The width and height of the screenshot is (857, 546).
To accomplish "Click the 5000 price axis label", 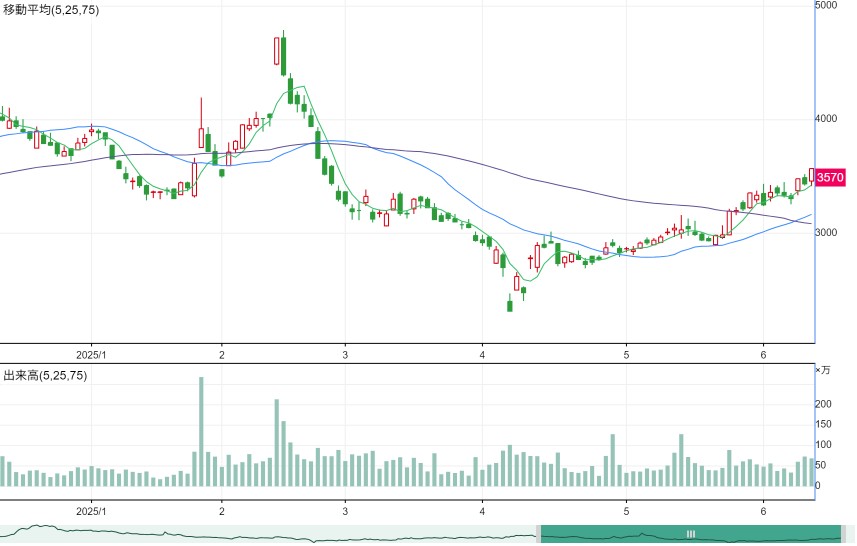I will [826, 5].
